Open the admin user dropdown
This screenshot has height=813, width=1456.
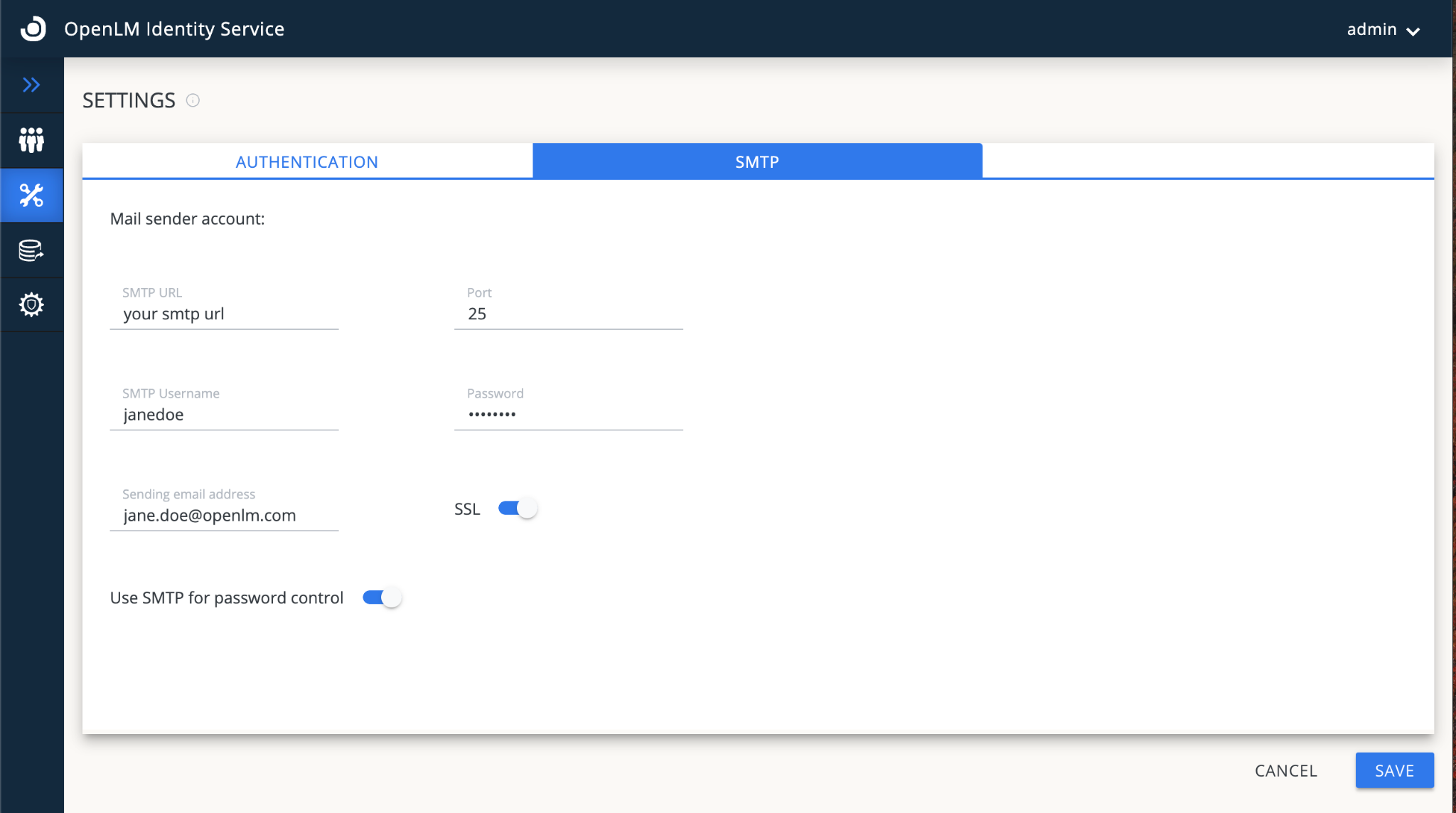pos(1383,29)
